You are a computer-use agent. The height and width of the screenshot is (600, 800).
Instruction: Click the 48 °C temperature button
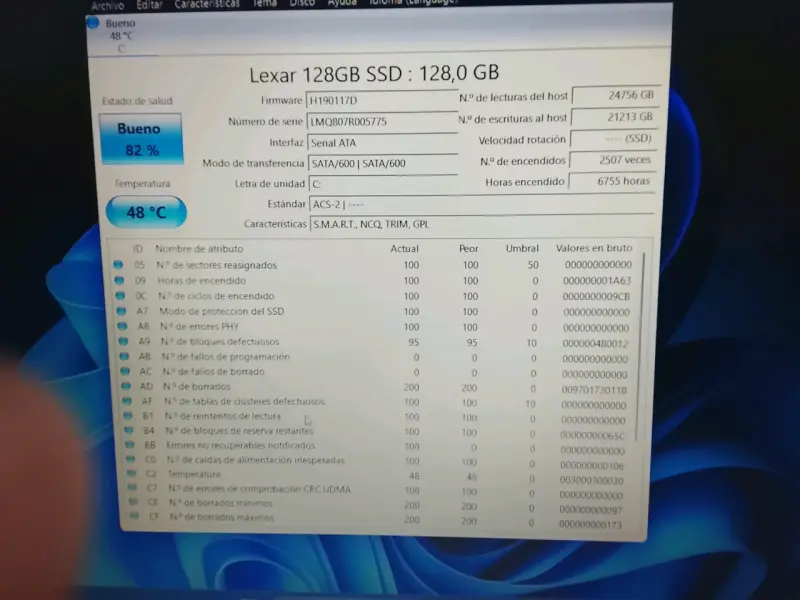coord(146,212)
